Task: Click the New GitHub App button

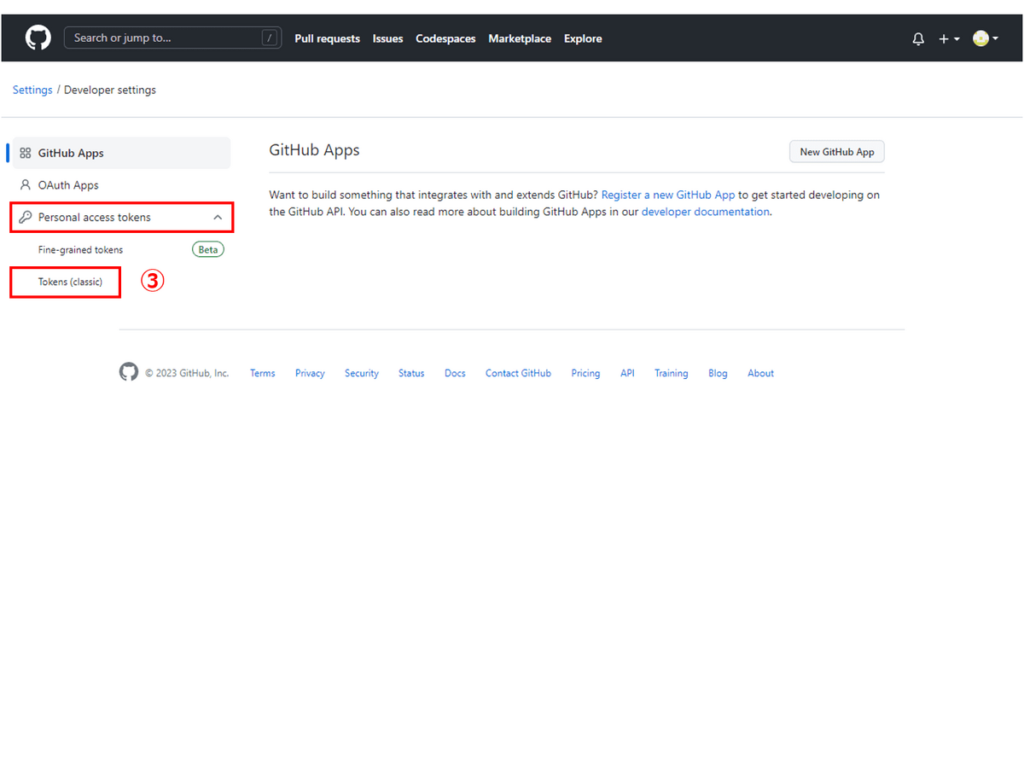Action: point(837,151)
